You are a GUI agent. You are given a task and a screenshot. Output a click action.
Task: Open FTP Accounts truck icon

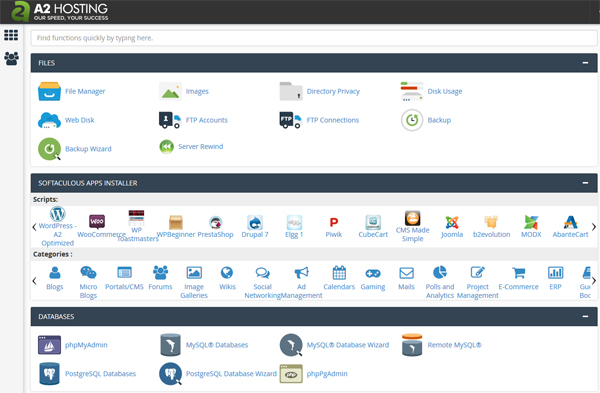tap(170, 120)
